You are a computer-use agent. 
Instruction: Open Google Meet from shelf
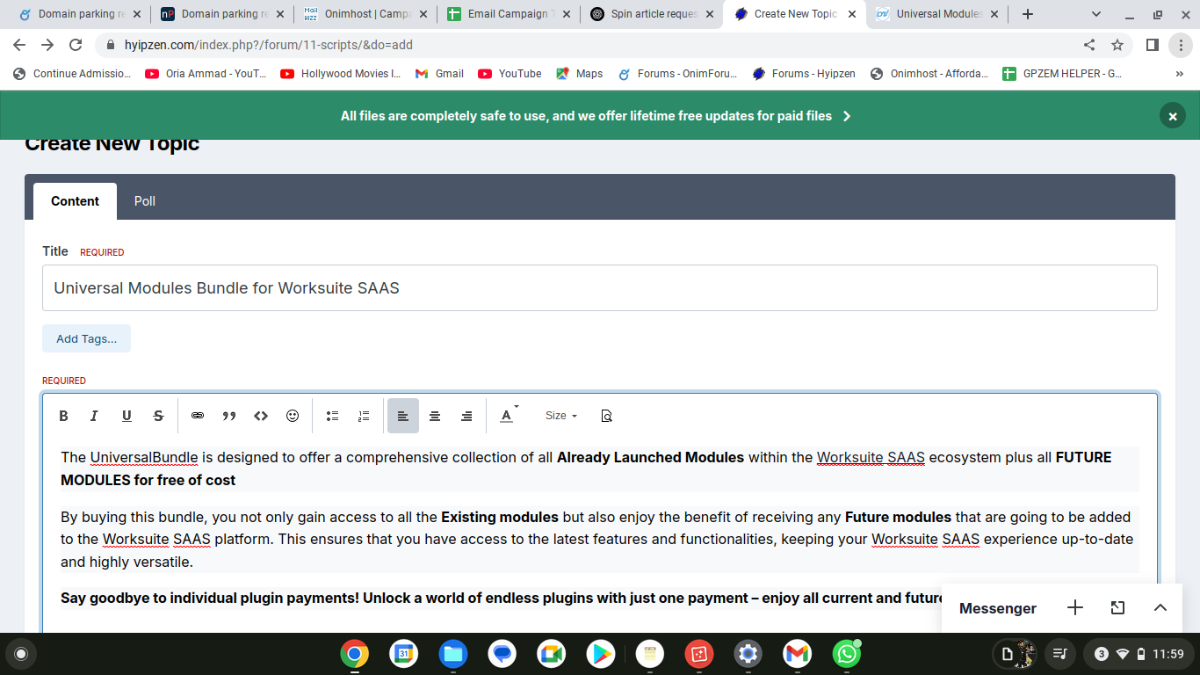[x=551, y=654]
